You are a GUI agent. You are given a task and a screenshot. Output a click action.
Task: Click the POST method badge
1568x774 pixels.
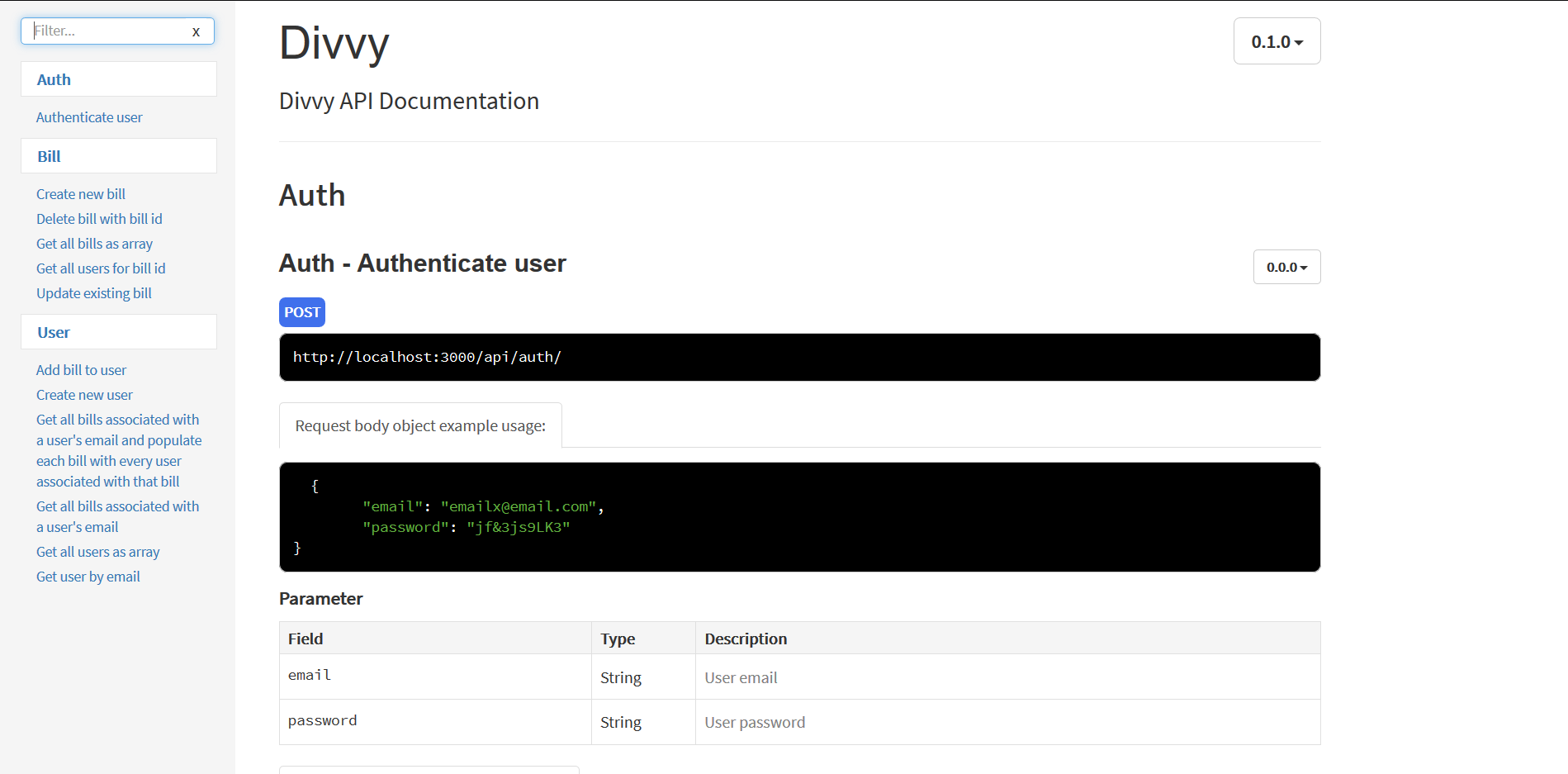pyautogui.click(x=301, y=311)
